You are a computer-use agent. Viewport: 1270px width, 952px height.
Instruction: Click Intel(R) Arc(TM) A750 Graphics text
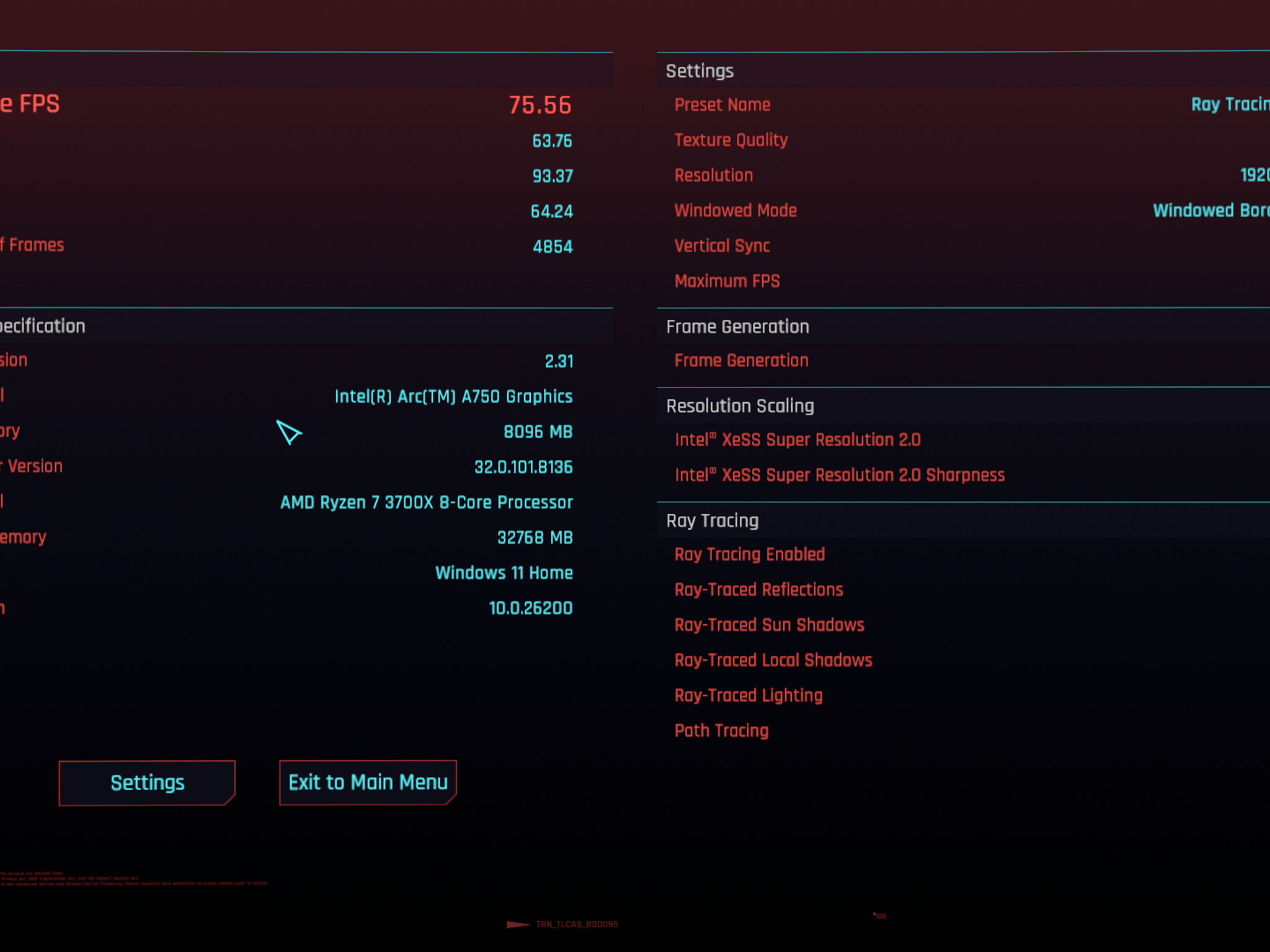point(453,397)
